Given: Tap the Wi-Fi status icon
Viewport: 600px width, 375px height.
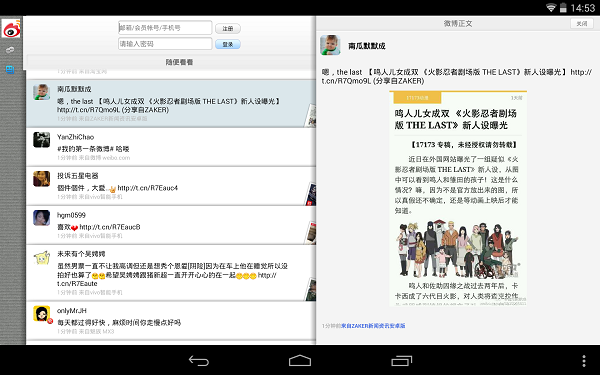Looking at the screenshot, I should pyautogui.click(x=551, y=8).
